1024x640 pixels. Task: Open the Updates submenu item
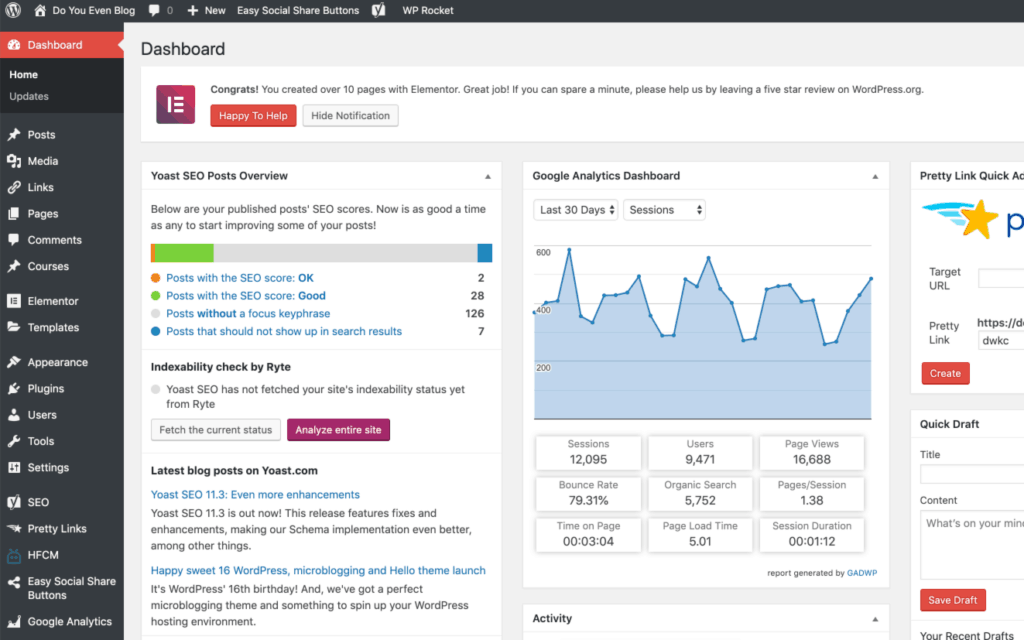click(x=29, y=96)
